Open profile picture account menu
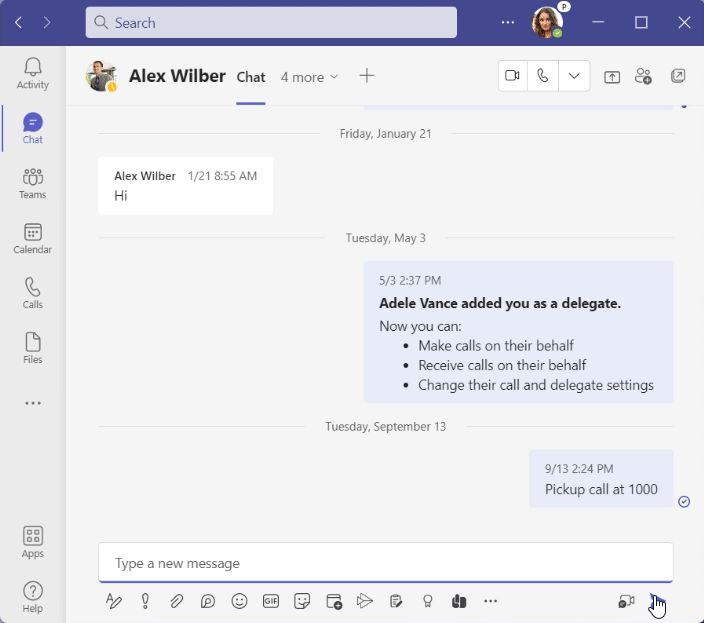The width and height of the screenshot is (704, 623). point(546,22)
